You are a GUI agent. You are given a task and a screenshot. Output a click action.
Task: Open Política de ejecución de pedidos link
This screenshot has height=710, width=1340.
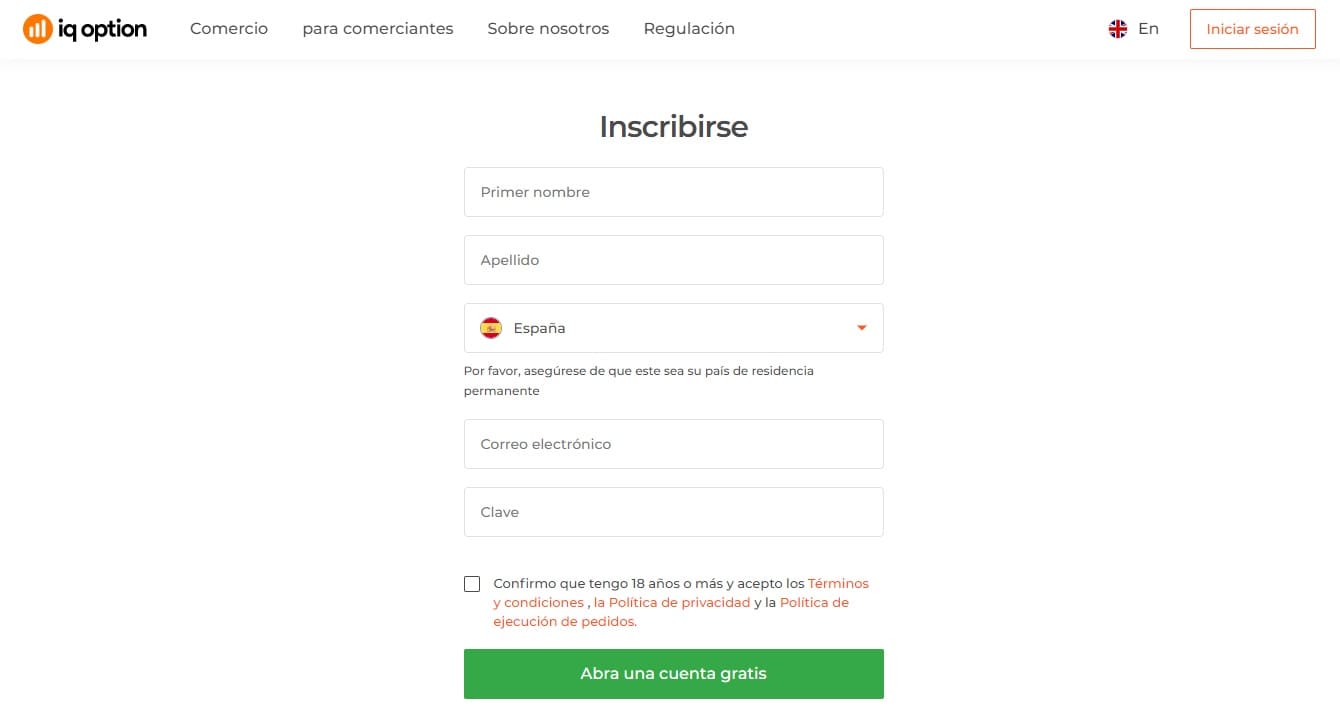564,621
